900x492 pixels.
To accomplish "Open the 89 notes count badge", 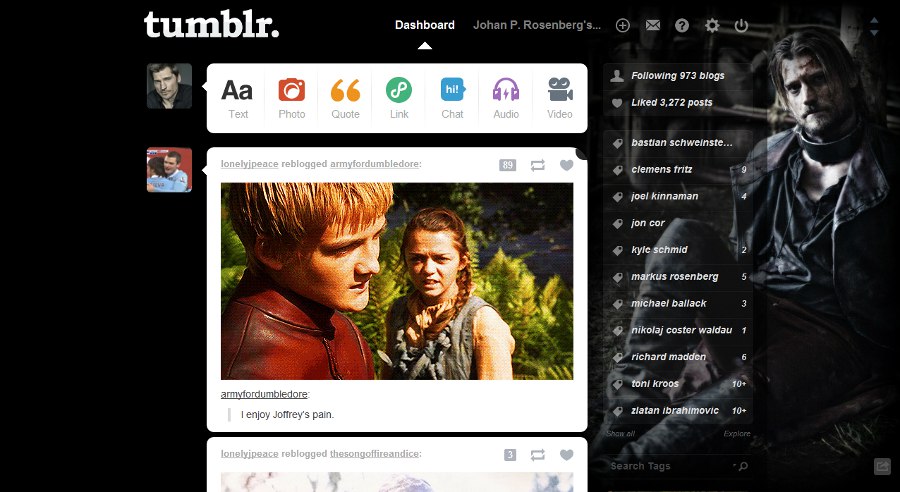I will 507,165.
